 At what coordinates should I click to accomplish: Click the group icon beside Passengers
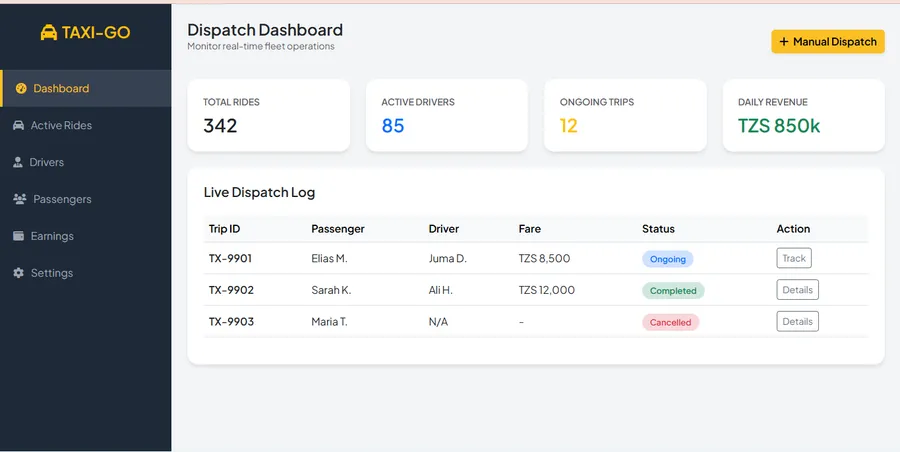coord(20,199)
